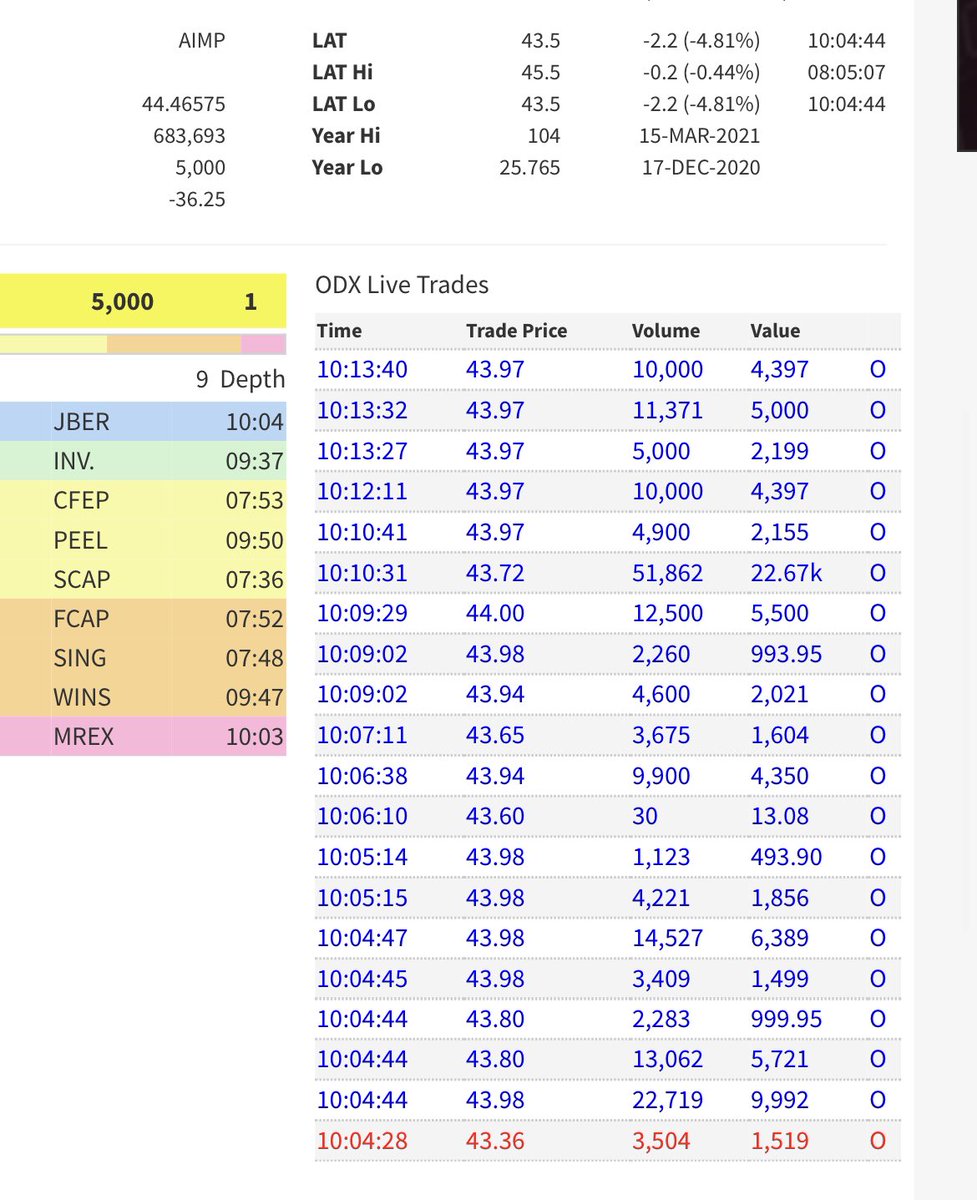Select the JBER market maker row
Screen dimensions: 977x1200
tap(143, 422)
